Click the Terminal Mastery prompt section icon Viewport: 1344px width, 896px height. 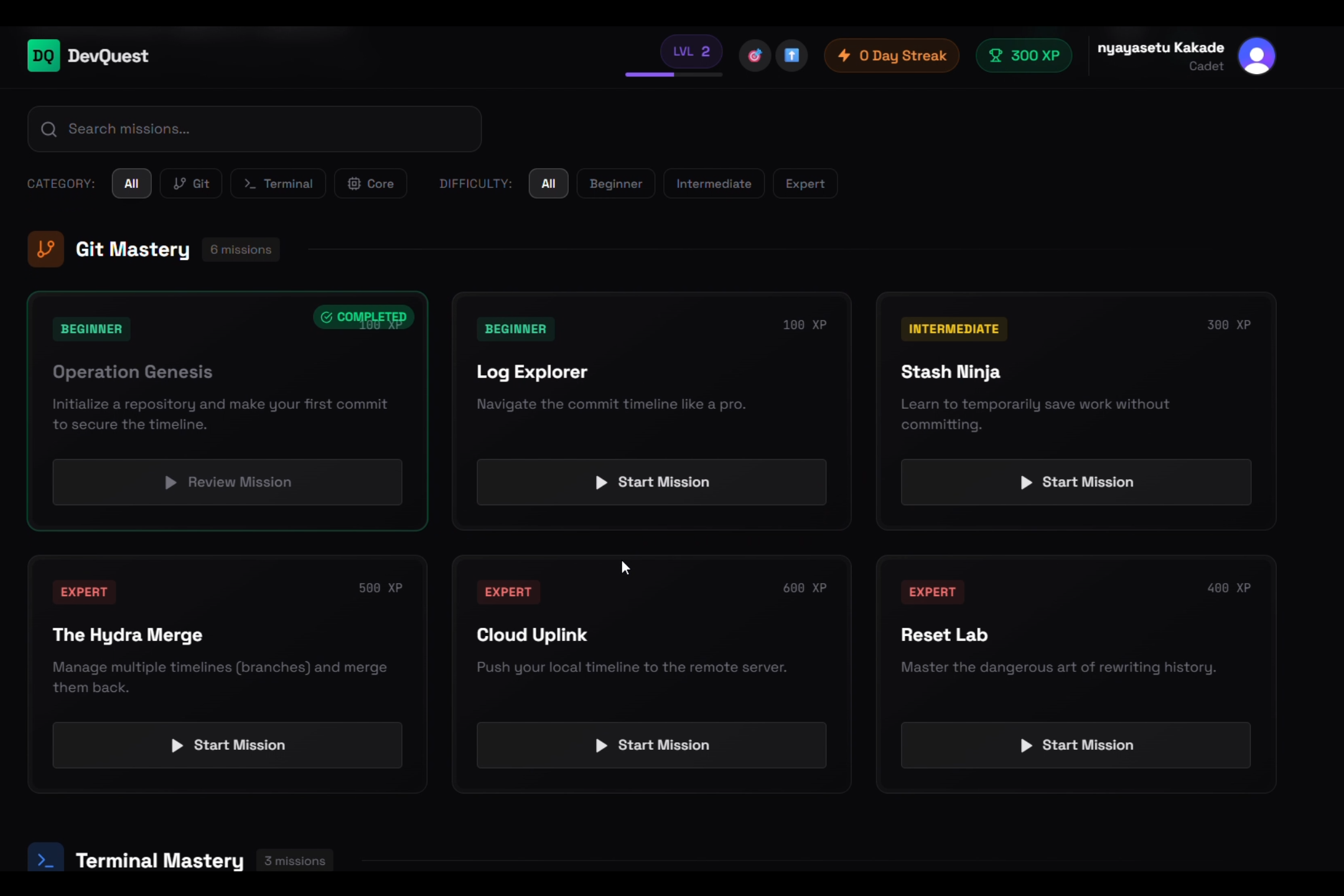coord(45,859)
